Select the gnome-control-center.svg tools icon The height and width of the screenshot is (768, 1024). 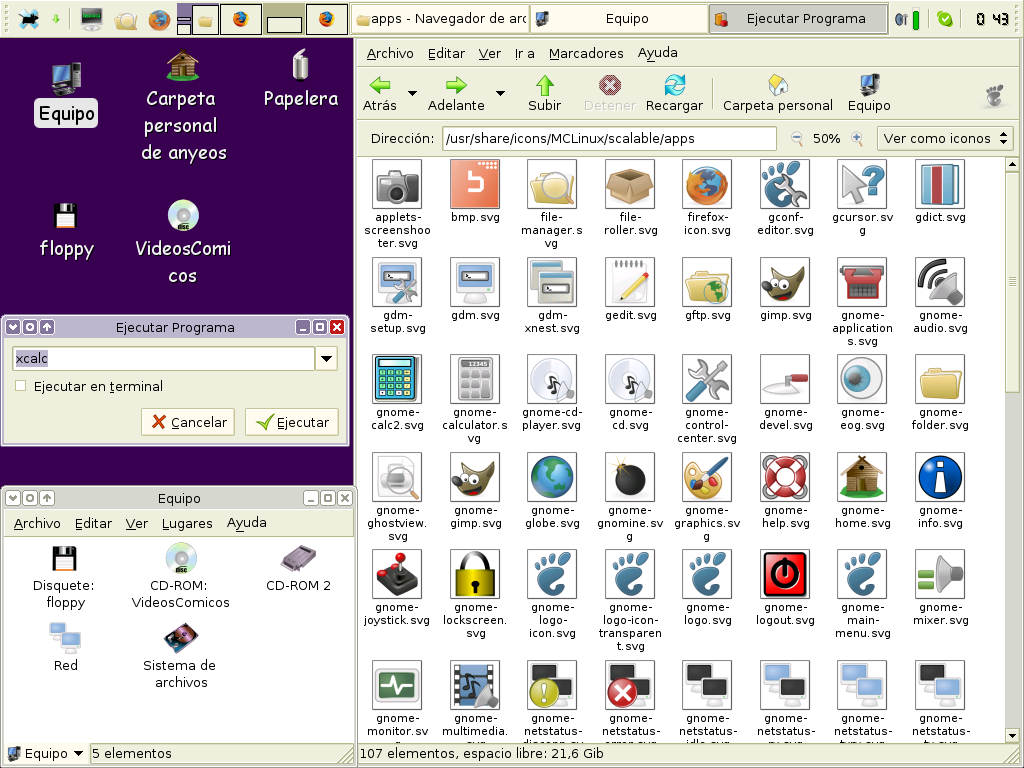coord(707,379)
